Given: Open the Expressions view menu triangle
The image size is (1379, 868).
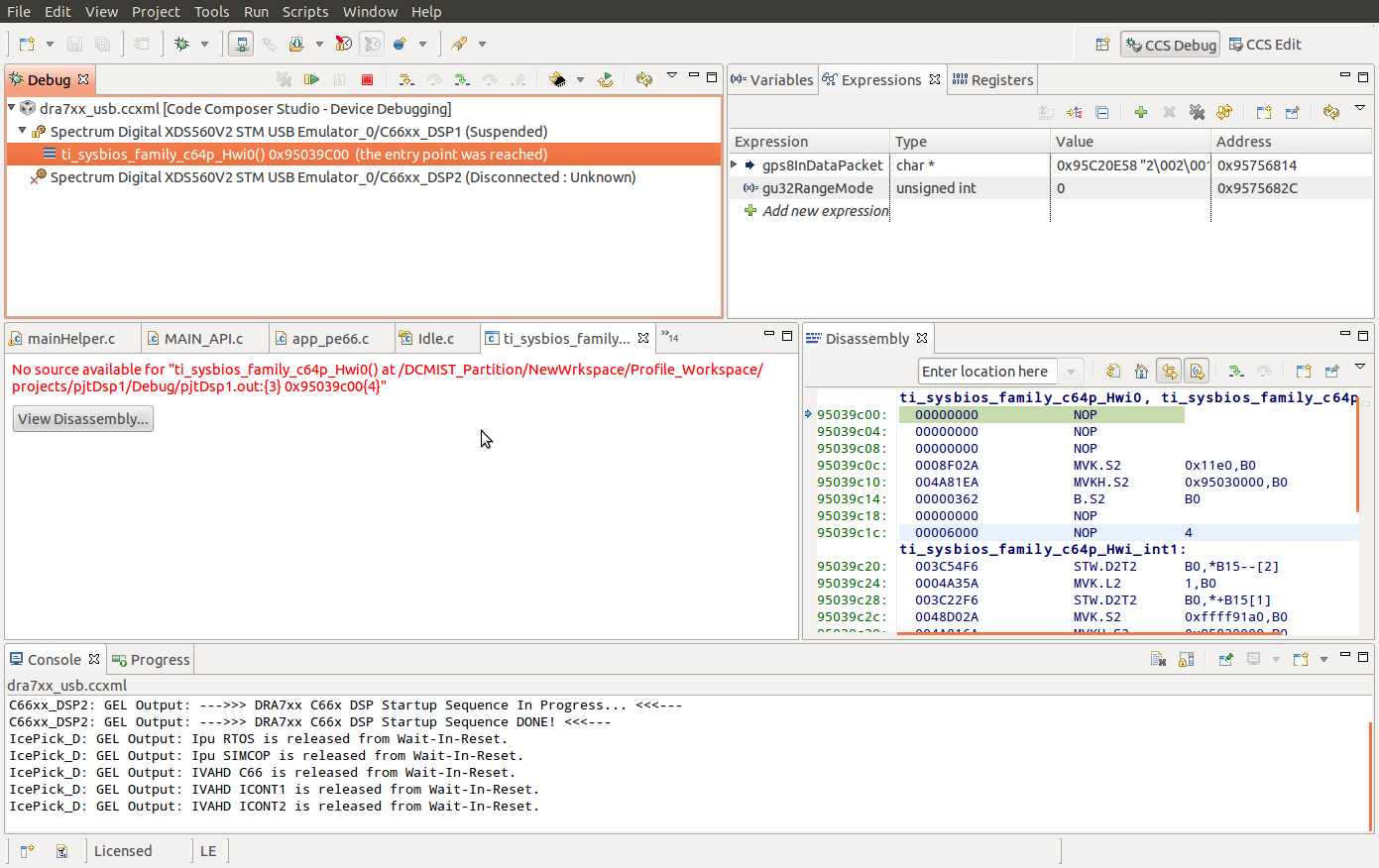Looking at the screenshot, I should coord(1360,108).
